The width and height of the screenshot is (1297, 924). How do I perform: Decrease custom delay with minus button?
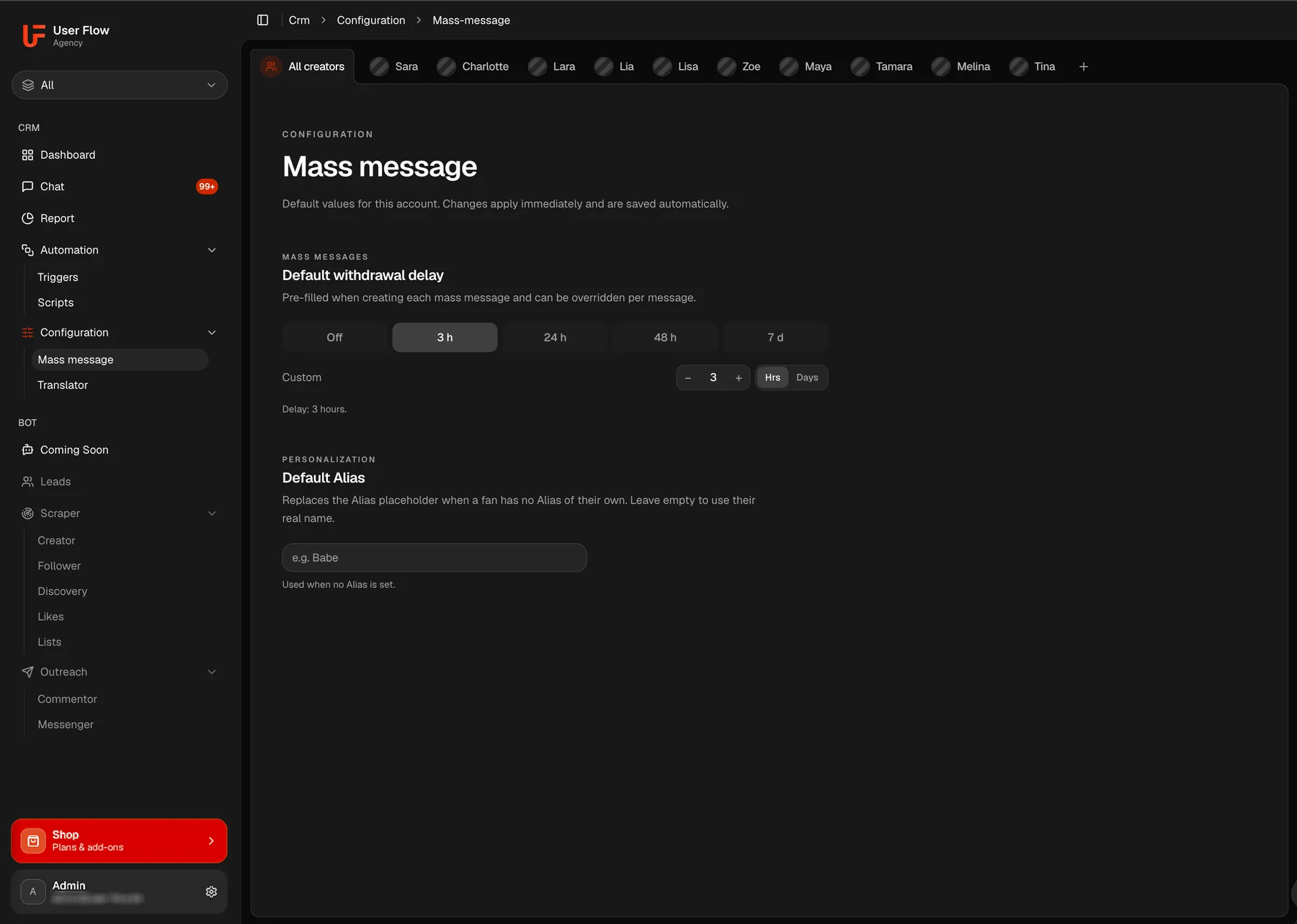[x=688, y=377]
